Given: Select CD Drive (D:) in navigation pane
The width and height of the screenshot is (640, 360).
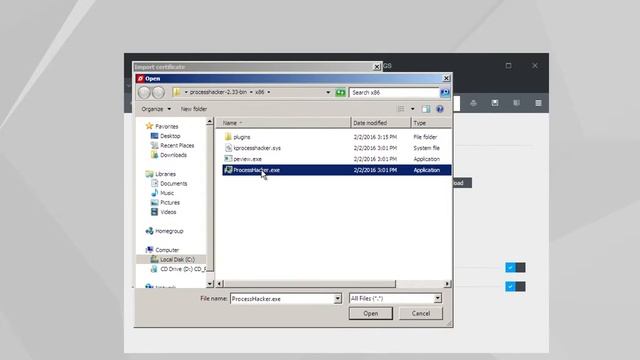Looking at the screenshot, I should tap(183, 269).
